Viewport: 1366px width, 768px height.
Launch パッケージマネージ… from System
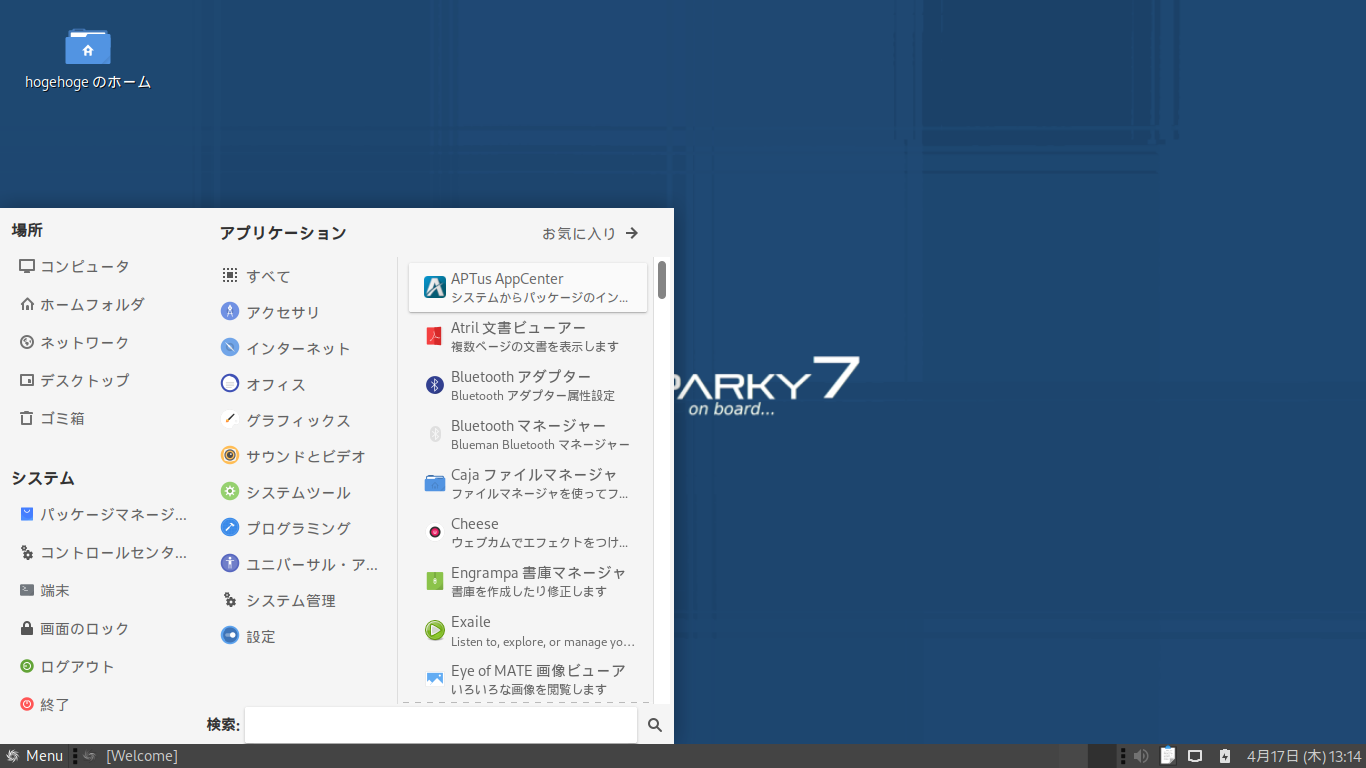pyautogui.click(x=103, y=514)
